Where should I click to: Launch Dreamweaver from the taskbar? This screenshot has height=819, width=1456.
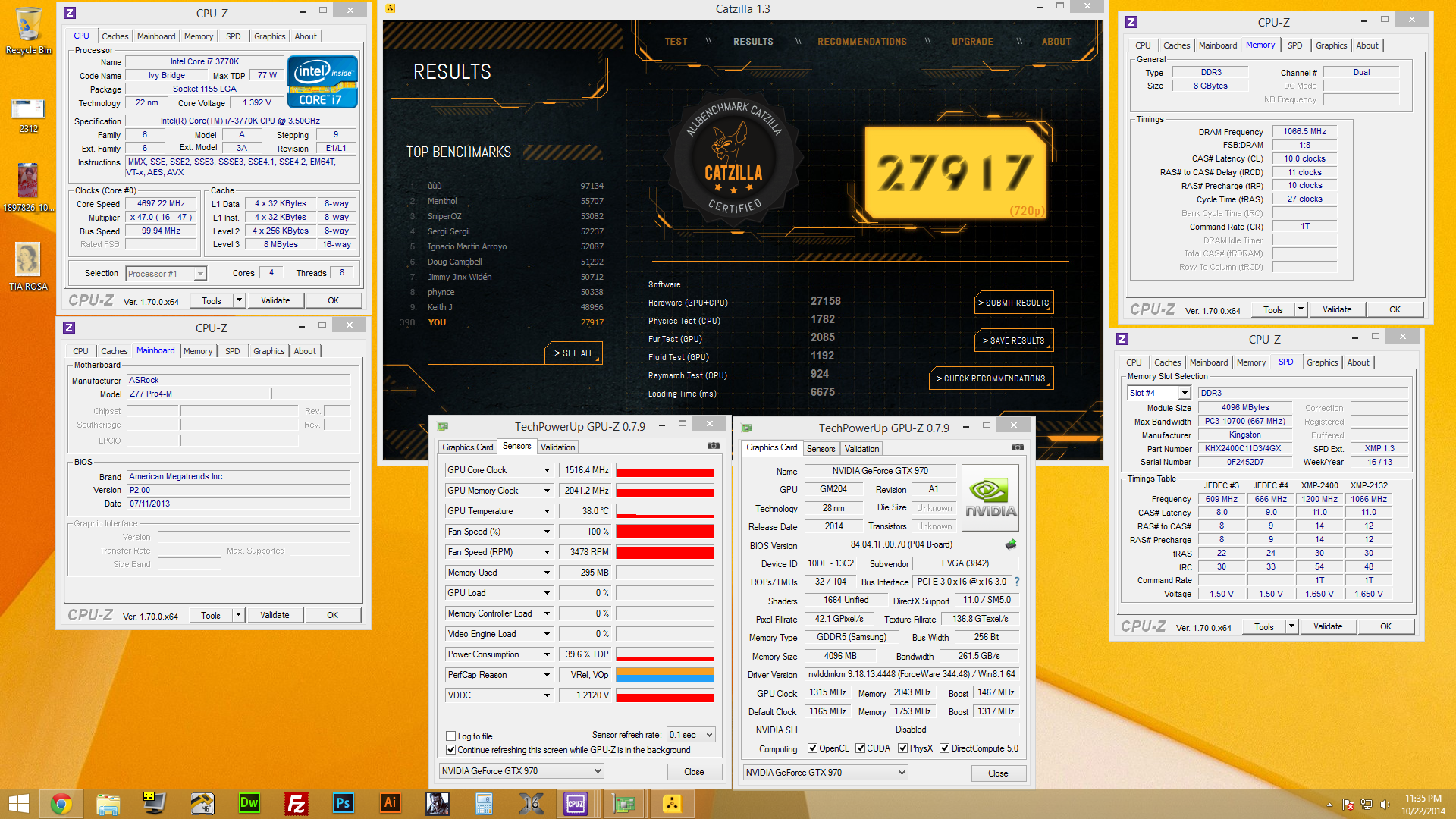[249, 803]
